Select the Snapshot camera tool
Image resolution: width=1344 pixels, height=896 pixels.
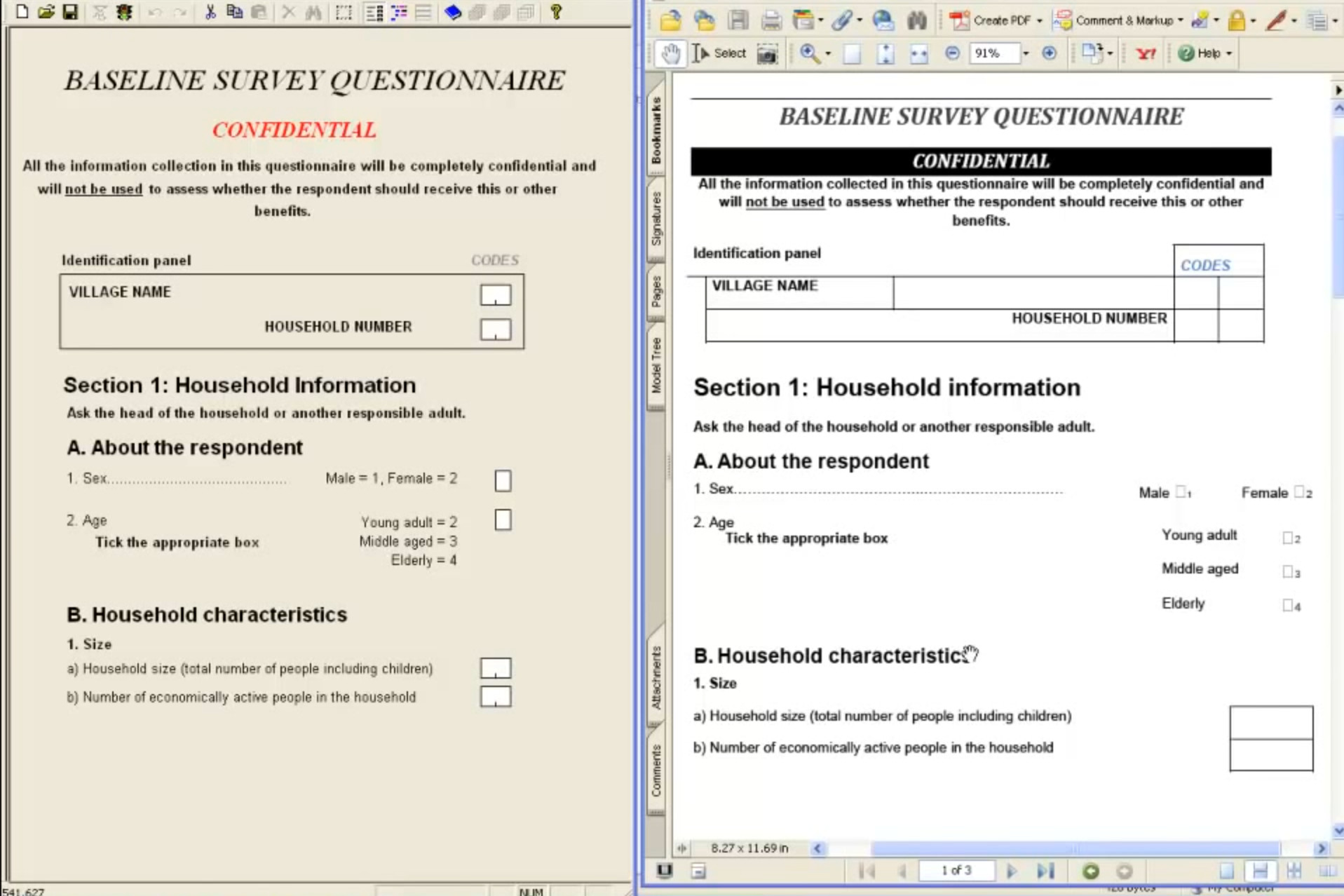767,53
